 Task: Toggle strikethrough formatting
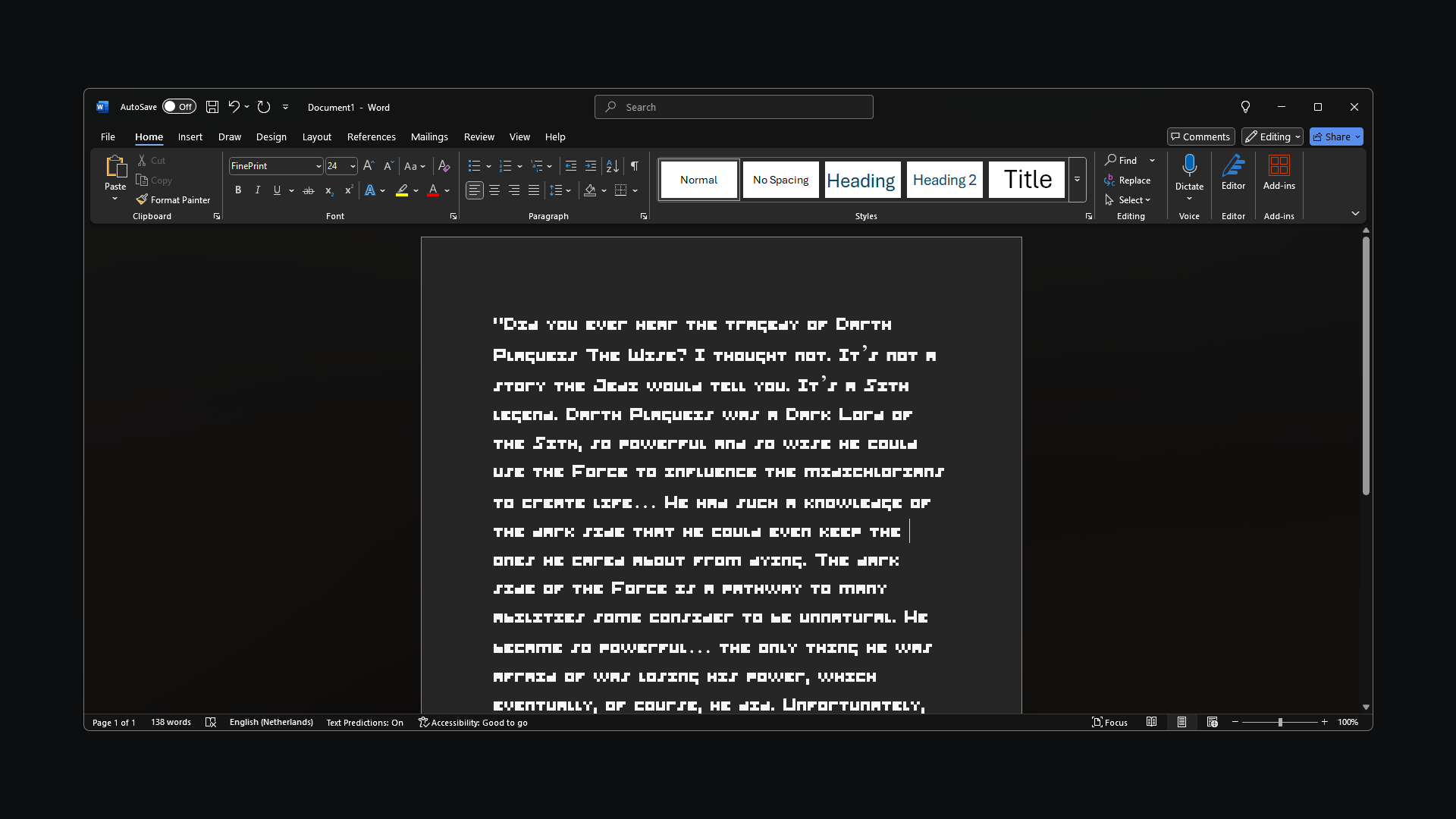coord(309,190)
